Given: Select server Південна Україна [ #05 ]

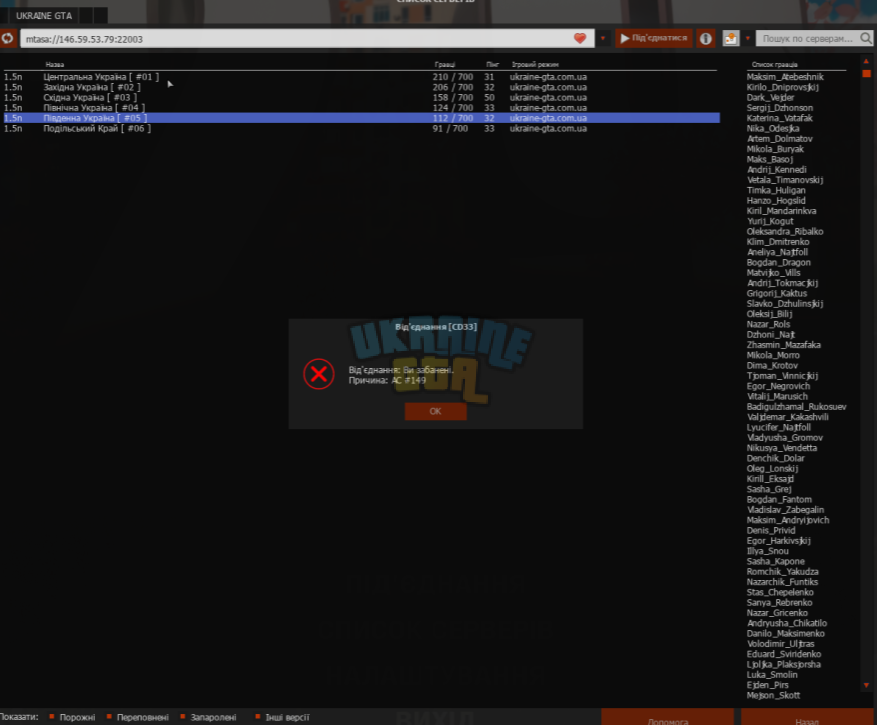Looking at the screenshot, I should tap(361, 118).
